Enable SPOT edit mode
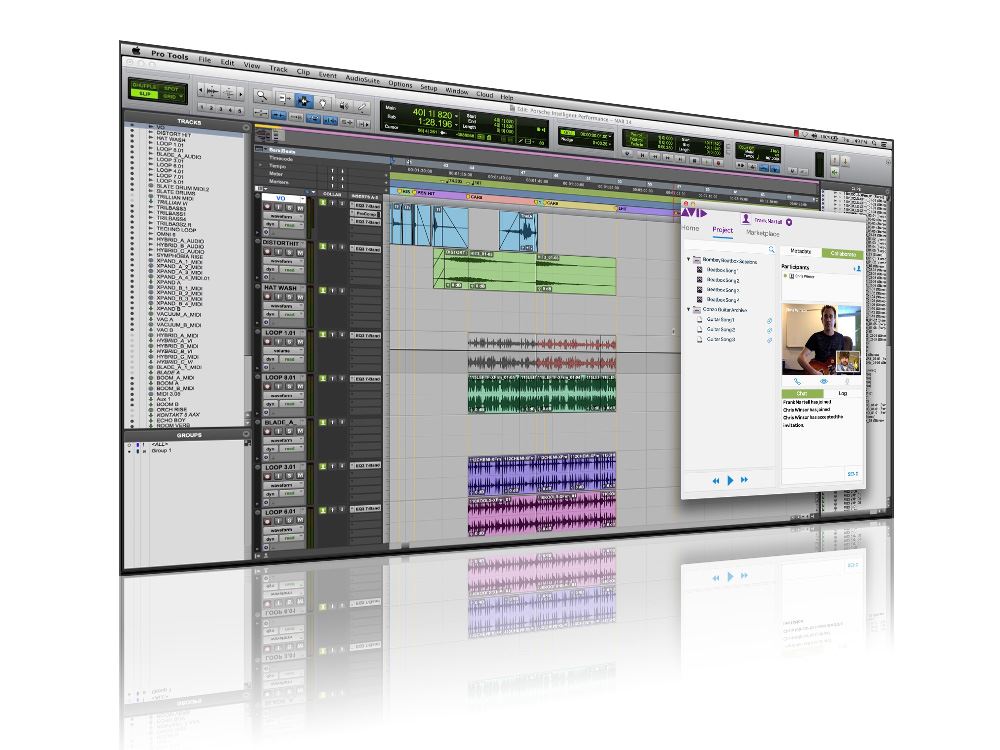 point(171,89)
